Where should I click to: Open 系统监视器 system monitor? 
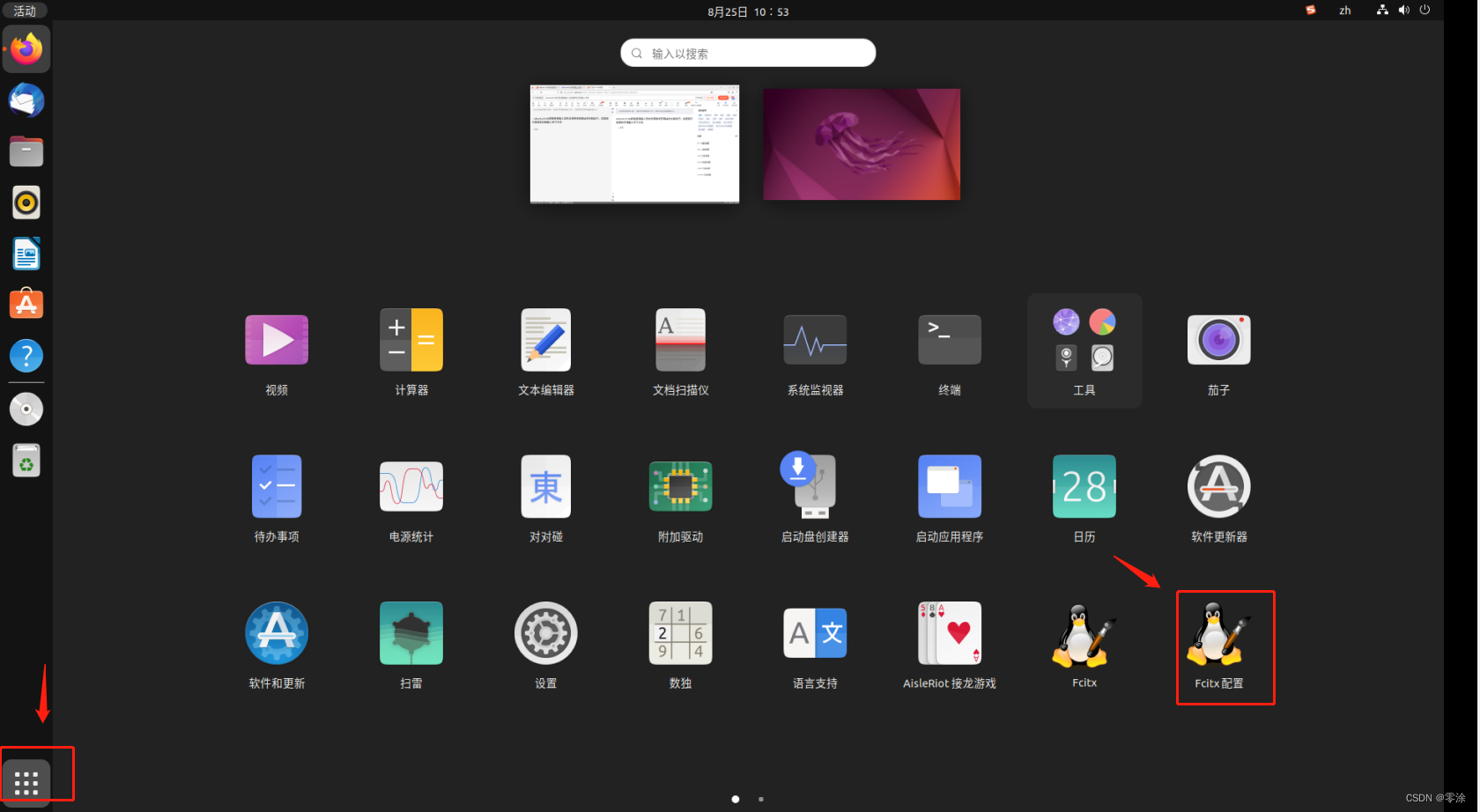[x=815, y=340]
